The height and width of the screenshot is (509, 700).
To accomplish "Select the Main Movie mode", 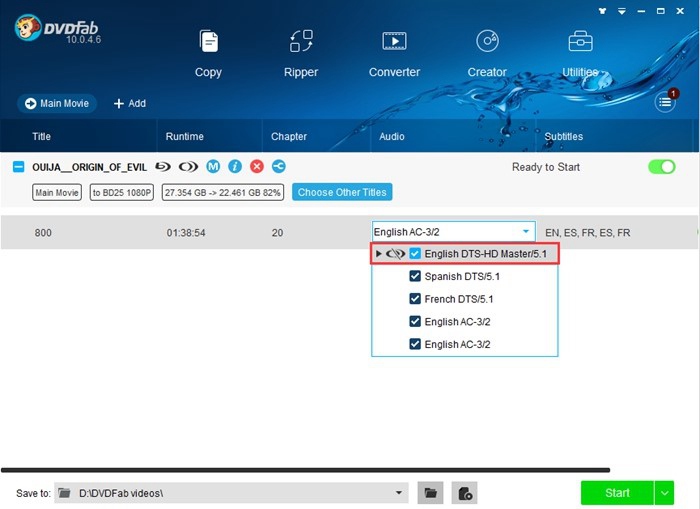I will click(x=57, y=103).
